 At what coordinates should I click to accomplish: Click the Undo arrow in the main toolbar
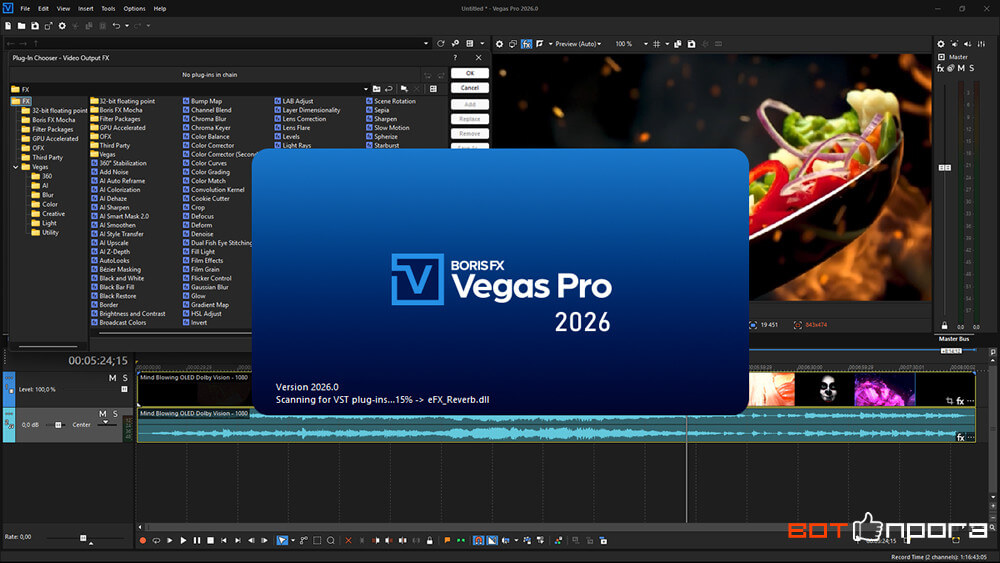(116, 26)
